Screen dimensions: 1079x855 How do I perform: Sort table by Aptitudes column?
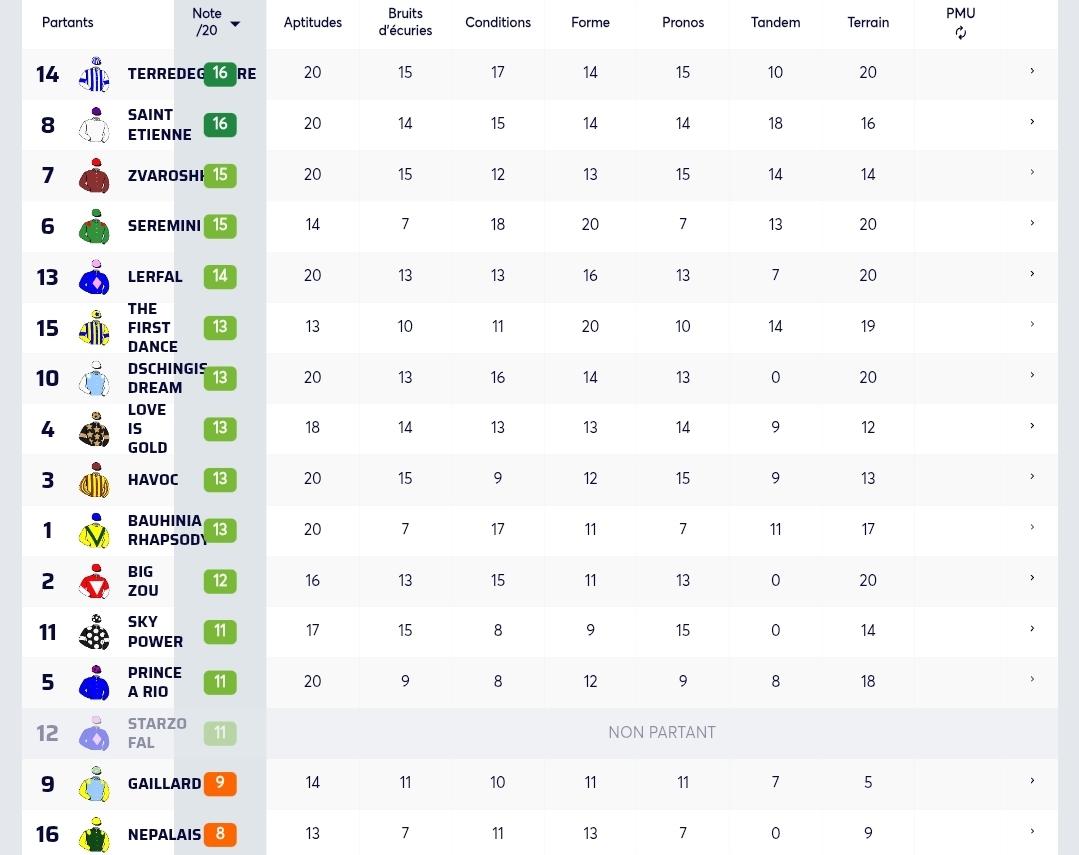click(x=312, y=22)
